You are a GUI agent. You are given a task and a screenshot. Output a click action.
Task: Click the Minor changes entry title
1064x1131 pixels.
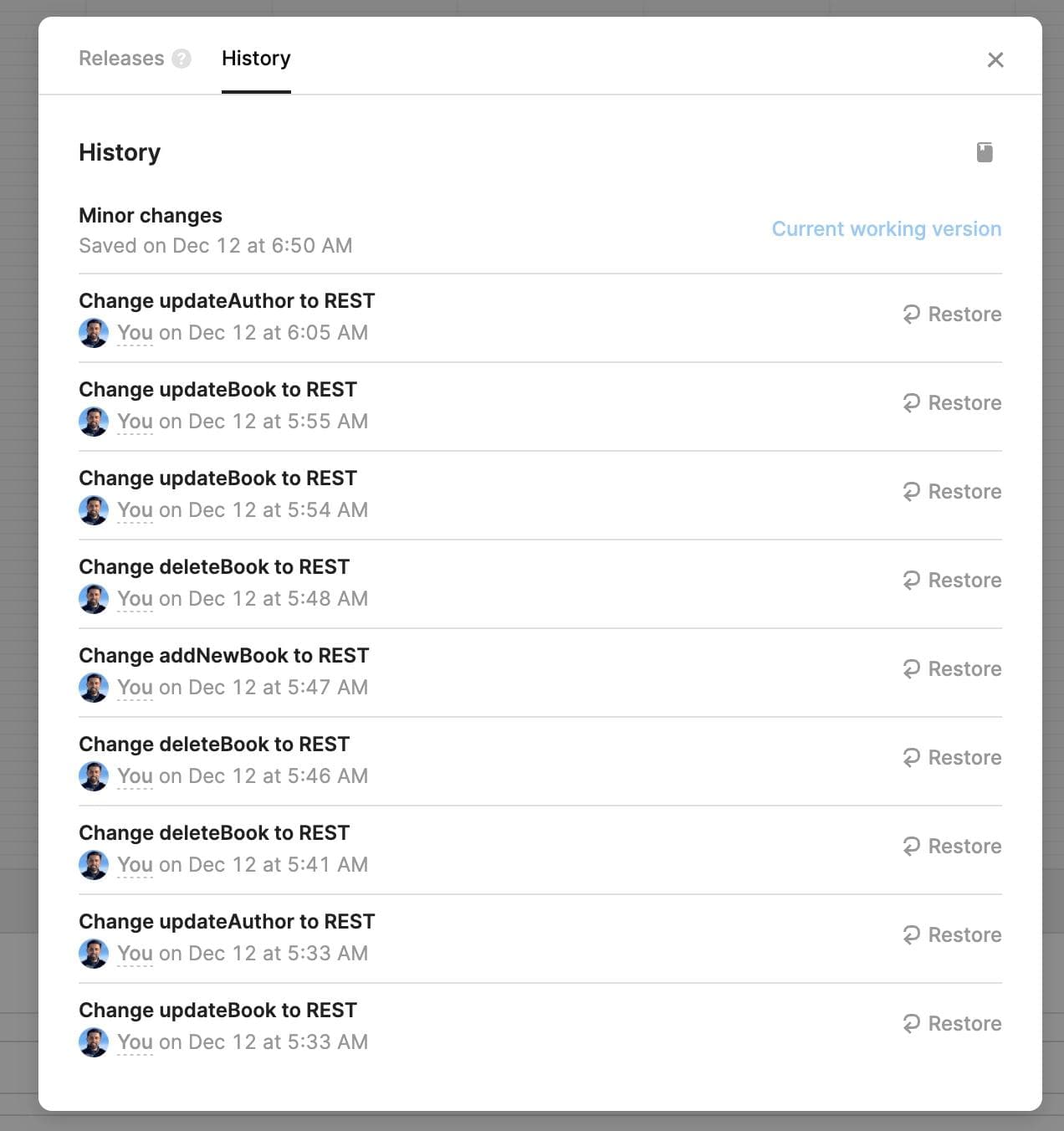[151, 216]
